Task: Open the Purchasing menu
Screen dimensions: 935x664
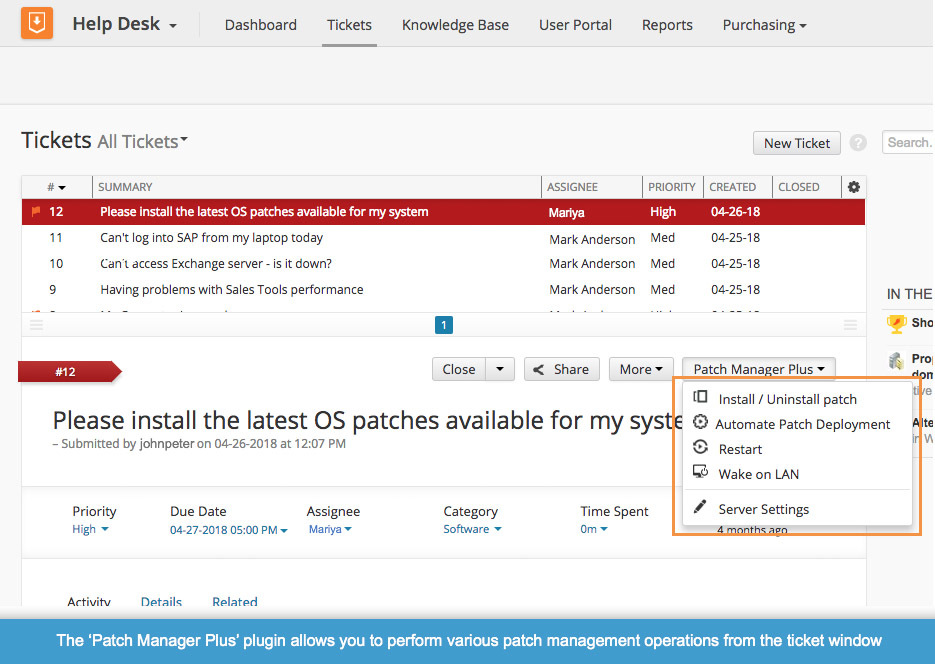Action: coord(764,25)
